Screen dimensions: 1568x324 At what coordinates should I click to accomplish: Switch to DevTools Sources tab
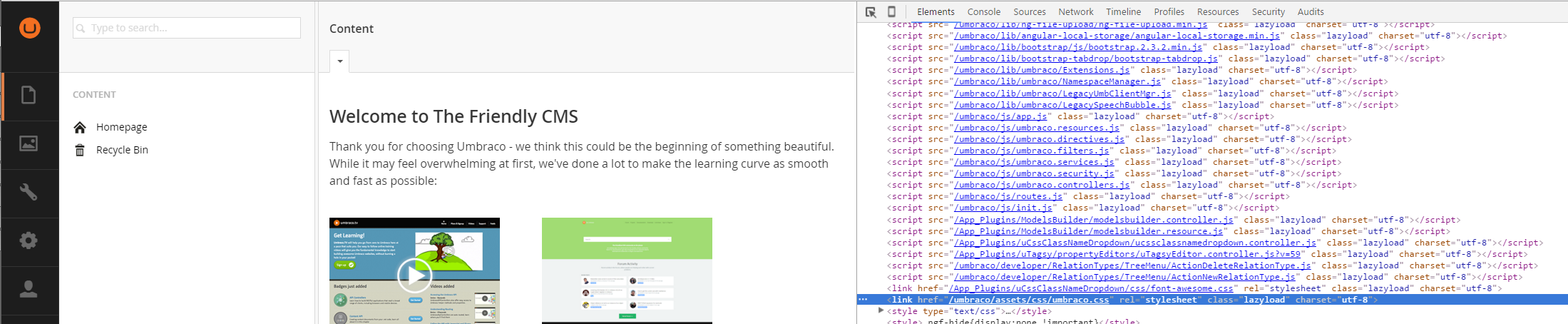tap(1030, 11)
